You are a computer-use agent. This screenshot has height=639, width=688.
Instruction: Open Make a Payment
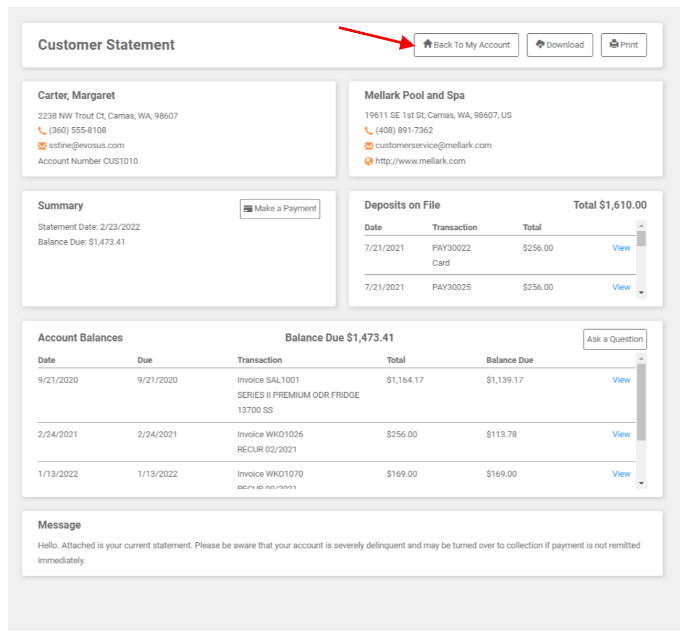click(x=280, y=208)
